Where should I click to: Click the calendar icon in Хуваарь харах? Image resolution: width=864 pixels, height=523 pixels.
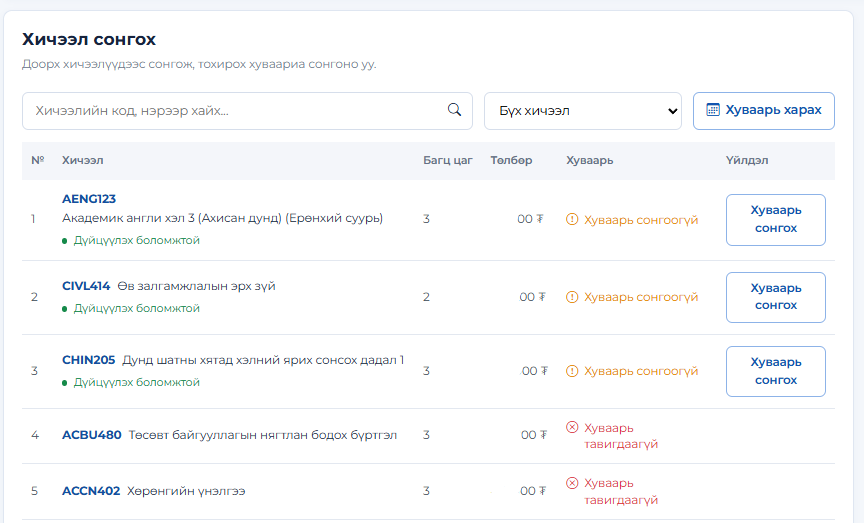pos(712,110)
